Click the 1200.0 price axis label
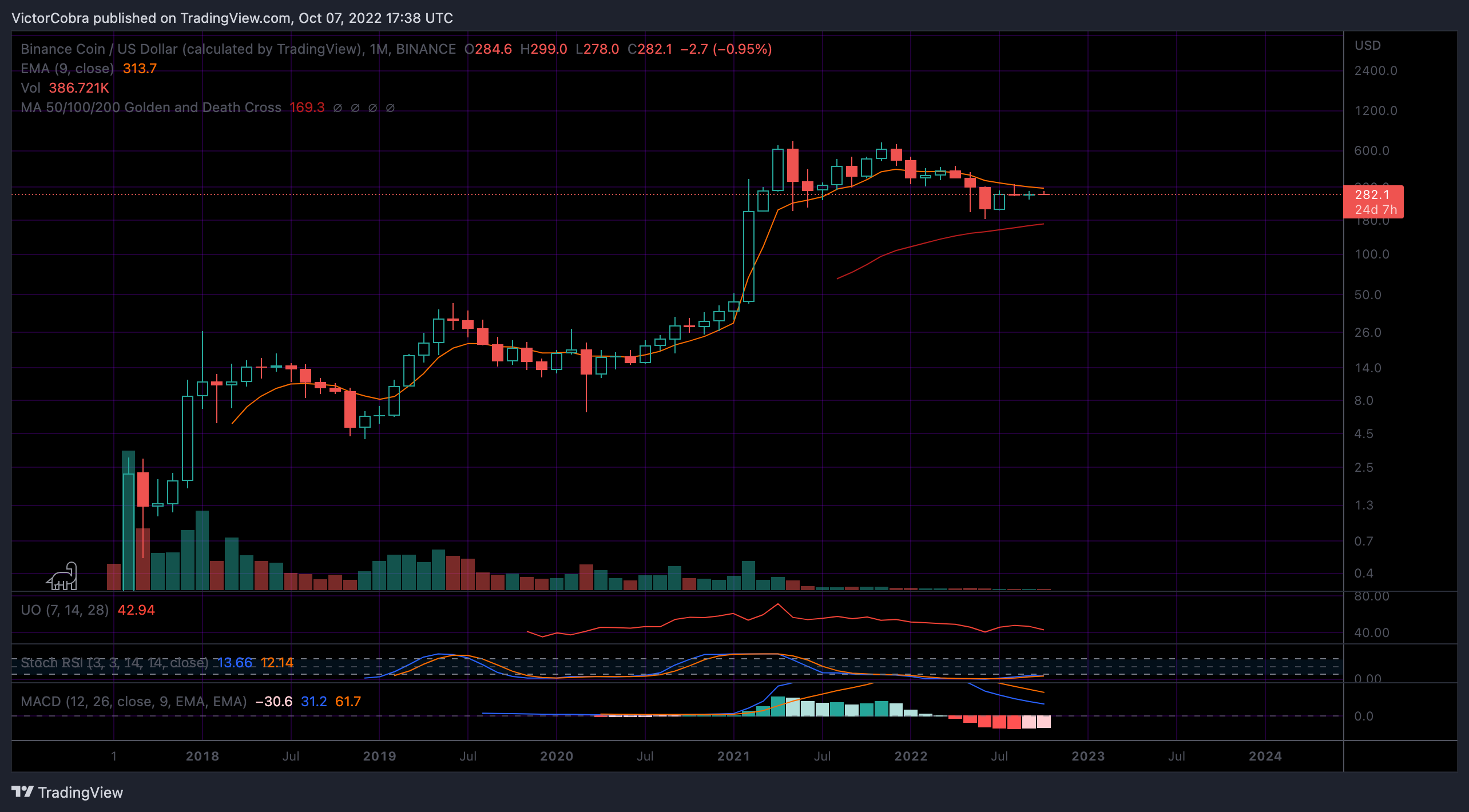Screen dimensions: 1469x812 coord(1376,110)
